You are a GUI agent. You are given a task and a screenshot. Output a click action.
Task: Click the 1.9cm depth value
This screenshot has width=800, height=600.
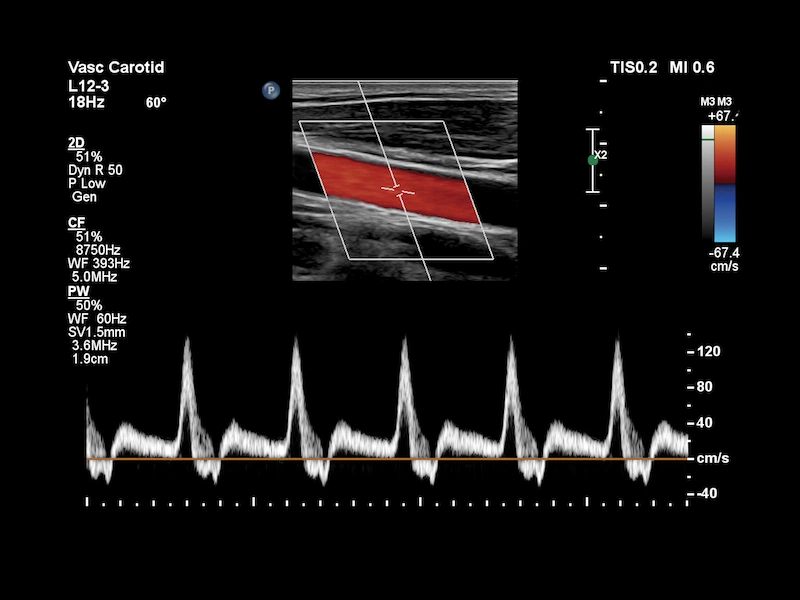click(x=90, y=359)
